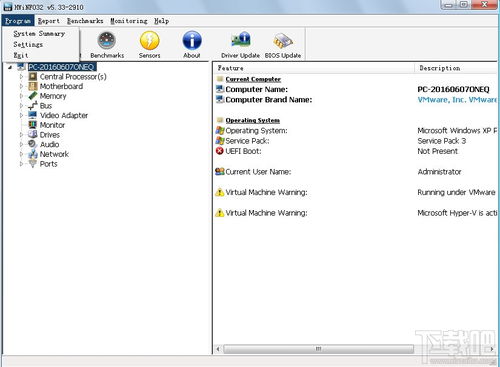Click the Motherboard tree icon

point(32,86)
